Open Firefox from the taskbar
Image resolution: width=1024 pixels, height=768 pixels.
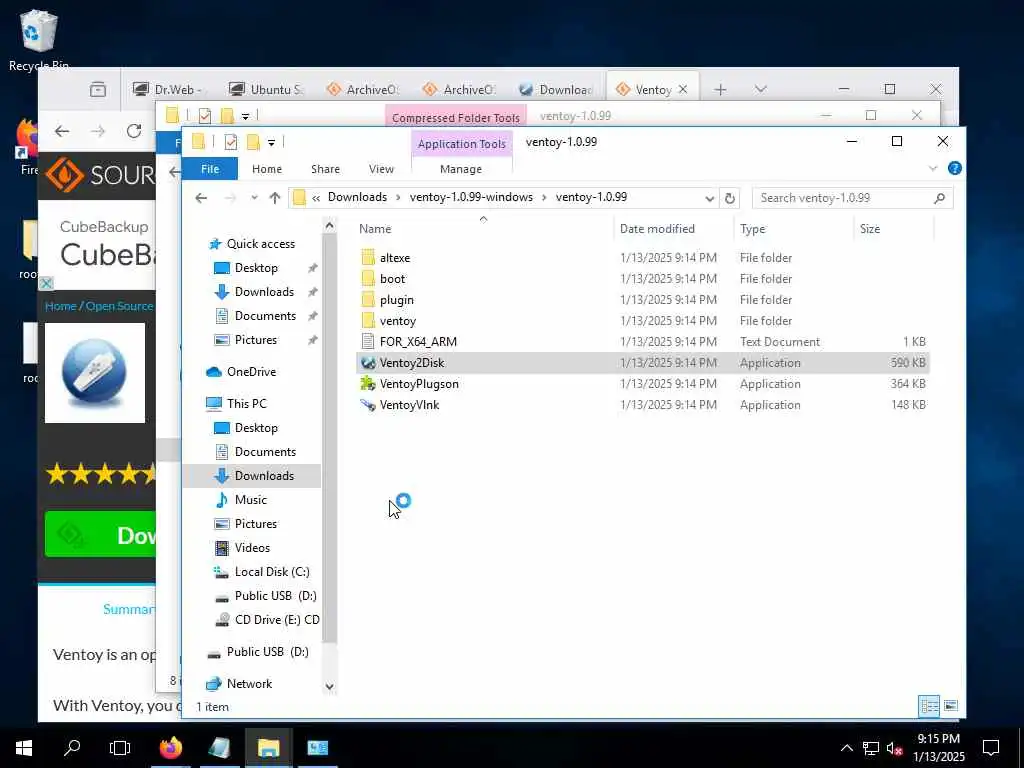[x=170, y=748]
